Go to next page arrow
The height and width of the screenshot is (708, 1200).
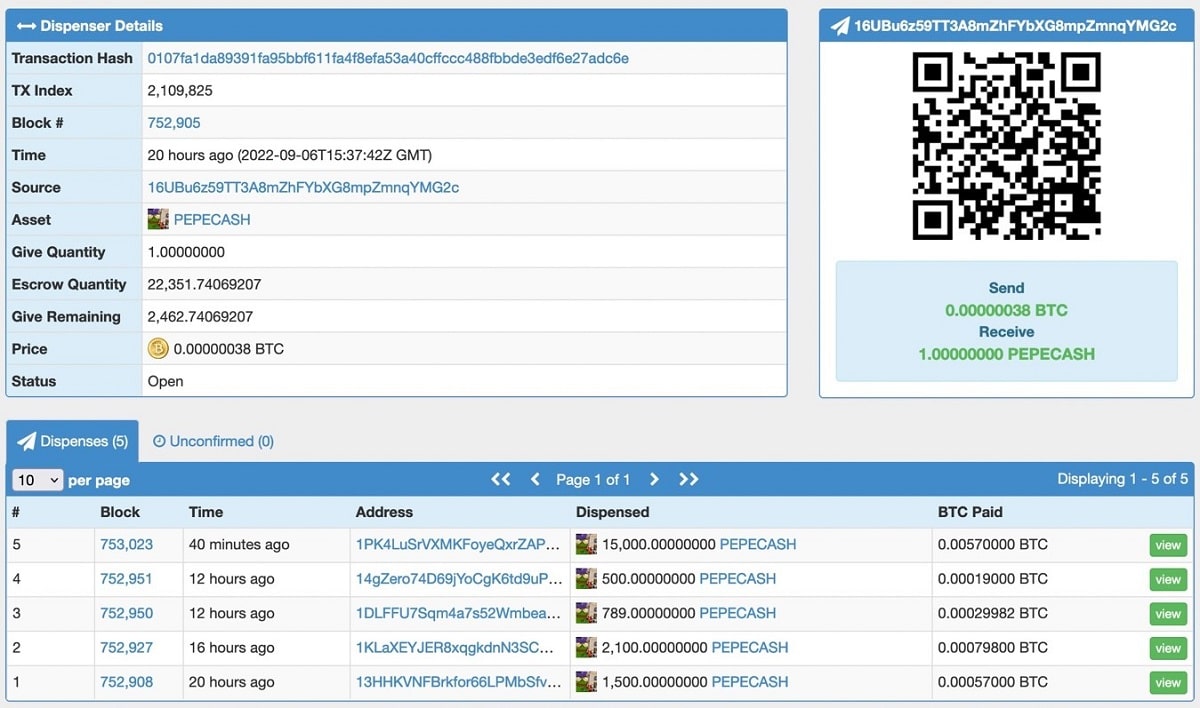(x=654, y=479)
